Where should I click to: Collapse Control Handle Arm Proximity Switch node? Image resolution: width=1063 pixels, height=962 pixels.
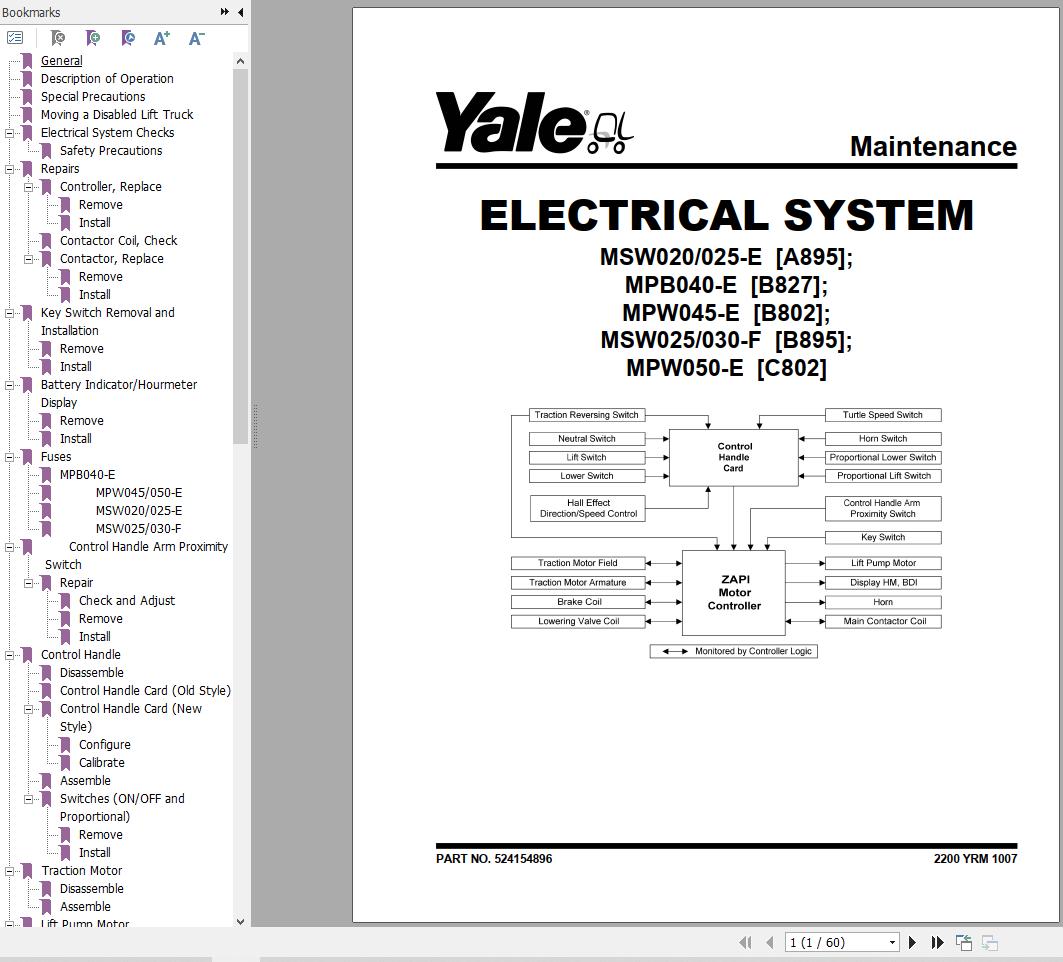pyautogui.click(x=9, y=547)
